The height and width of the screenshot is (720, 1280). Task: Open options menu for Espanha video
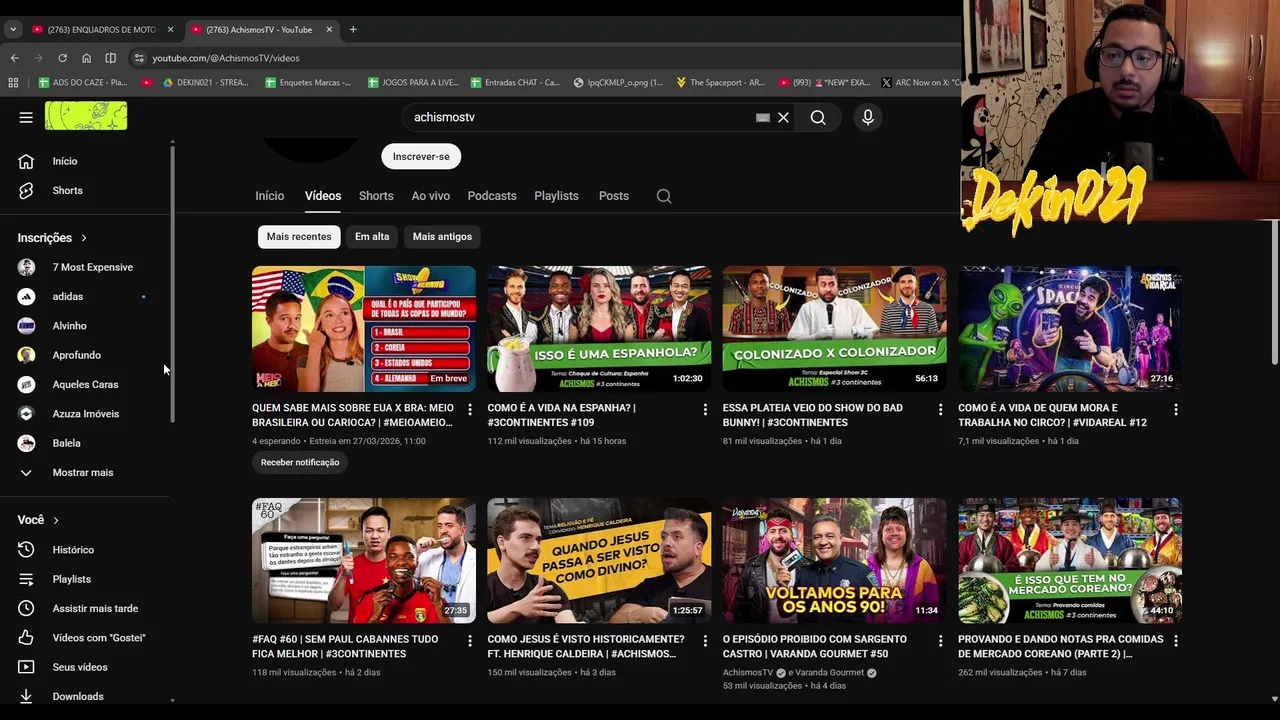tap(705, 409)
